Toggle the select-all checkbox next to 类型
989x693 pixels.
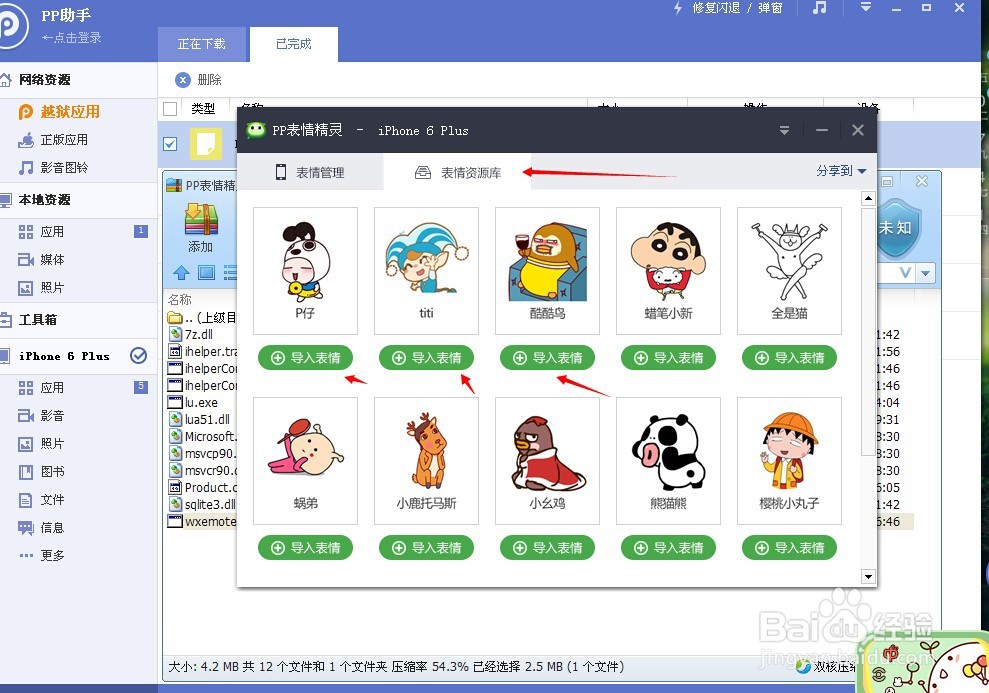tap(170, 108)
